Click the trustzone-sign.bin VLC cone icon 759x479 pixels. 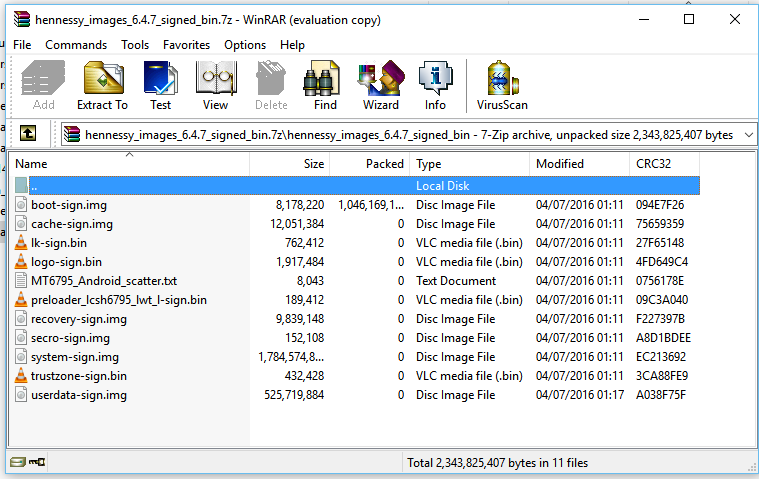[x=21, y=376]
